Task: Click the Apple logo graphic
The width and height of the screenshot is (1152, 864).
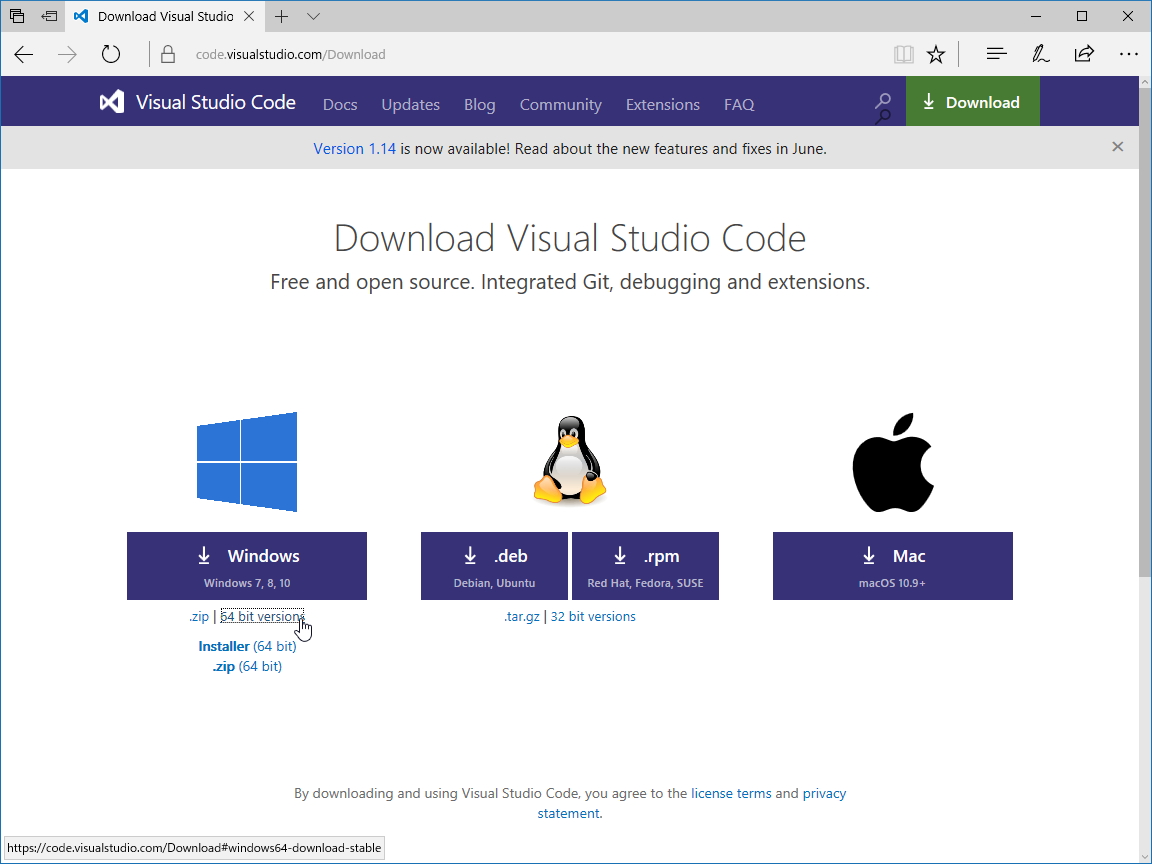Action: 892,461
